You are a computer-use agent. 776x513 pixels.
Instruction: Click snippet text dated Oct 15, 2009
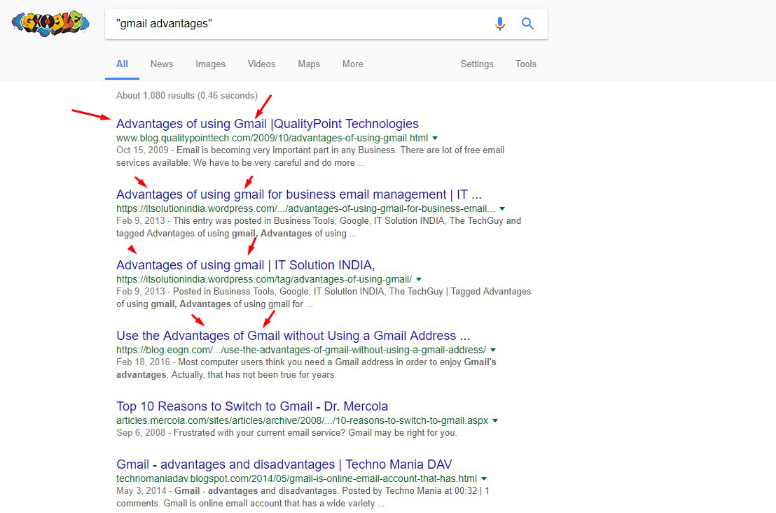[x=310, y=156]
